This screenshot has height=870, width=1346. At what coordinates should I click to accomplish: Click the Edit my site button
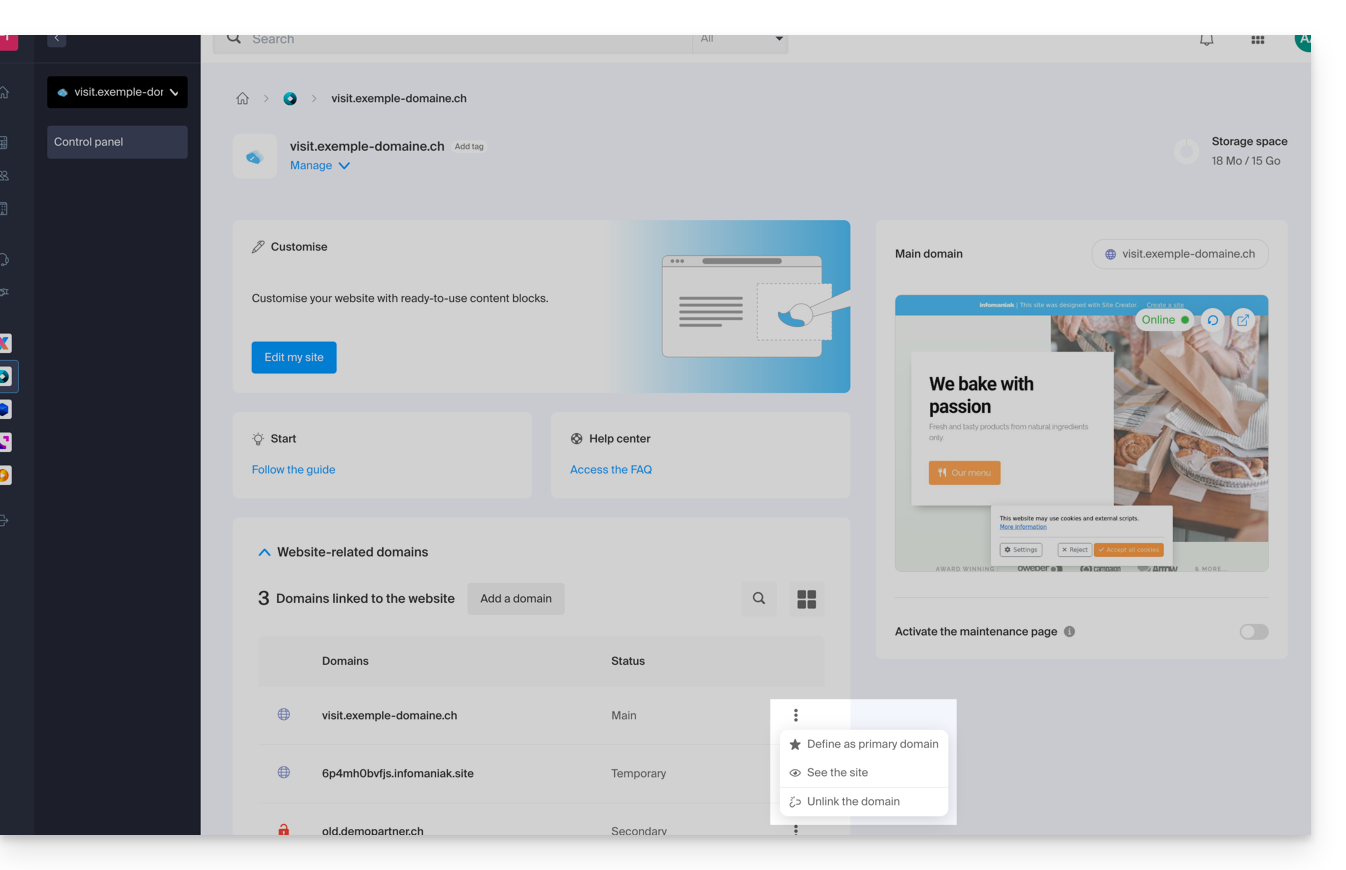click(x=294, y=357)
